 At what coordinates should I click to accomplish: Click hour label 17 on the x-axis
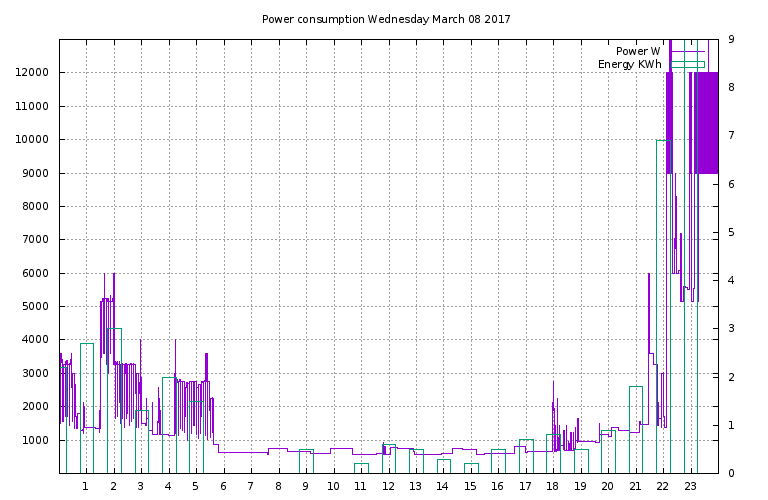pos(525,486)
